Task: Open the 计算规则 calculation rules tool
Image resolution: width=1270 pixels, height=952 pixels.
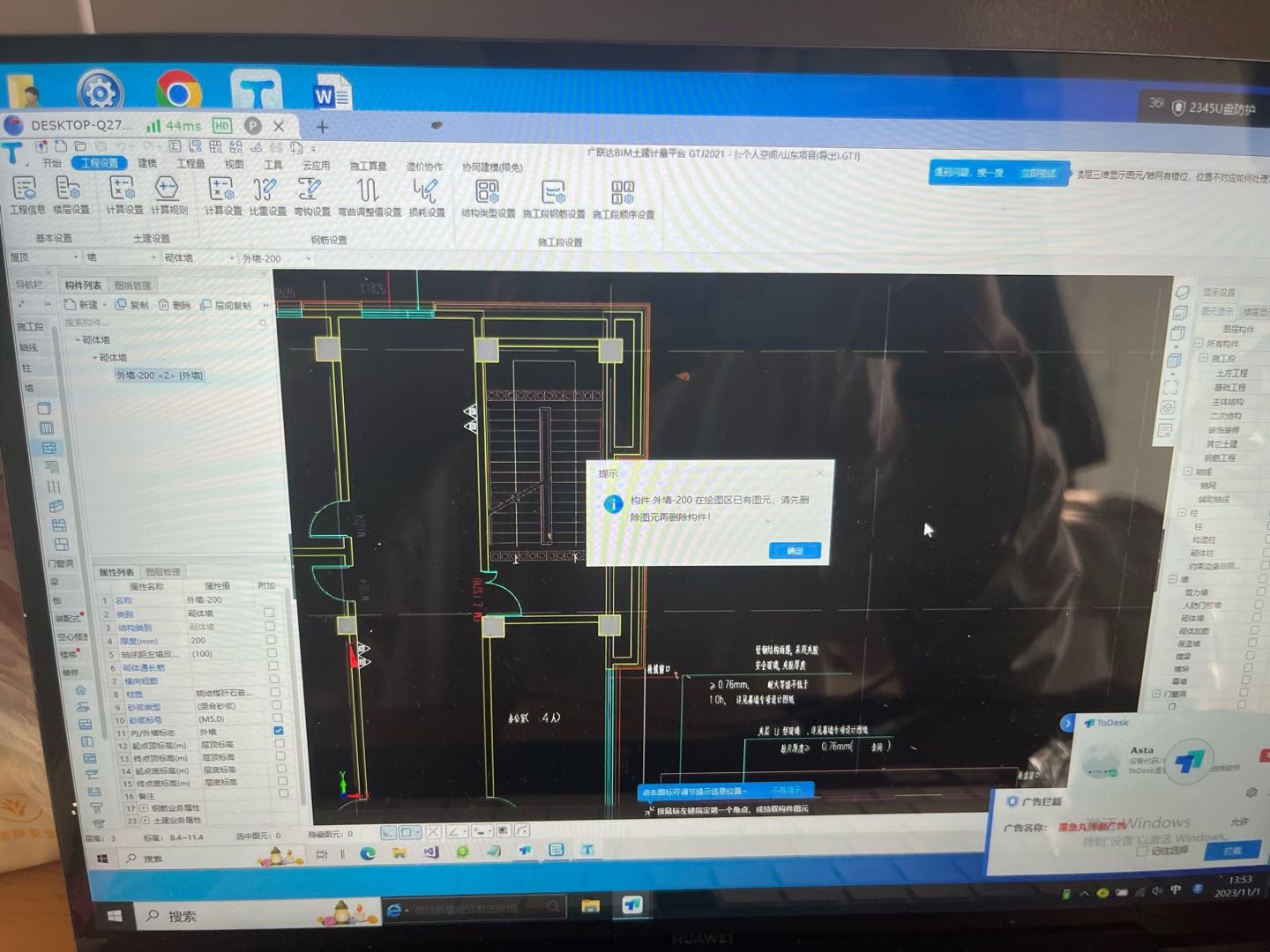Action: point(168,195)
